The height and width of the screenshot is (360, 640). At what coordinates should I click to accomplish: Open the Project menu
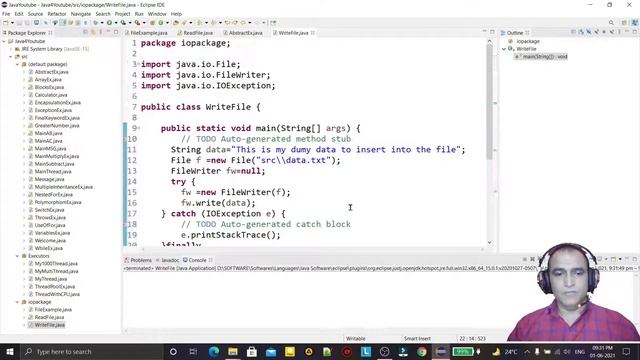click(122, 14)
